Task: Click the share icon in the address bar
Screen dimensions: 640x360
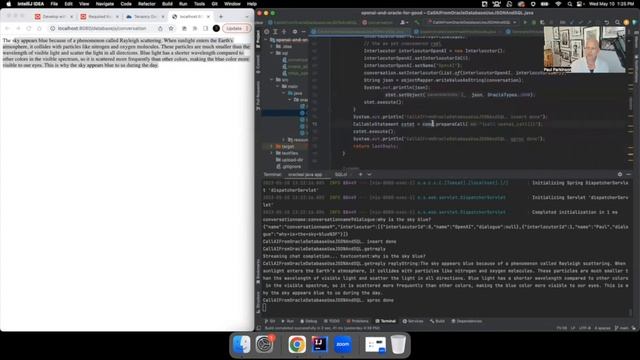Action: [160, 28]
